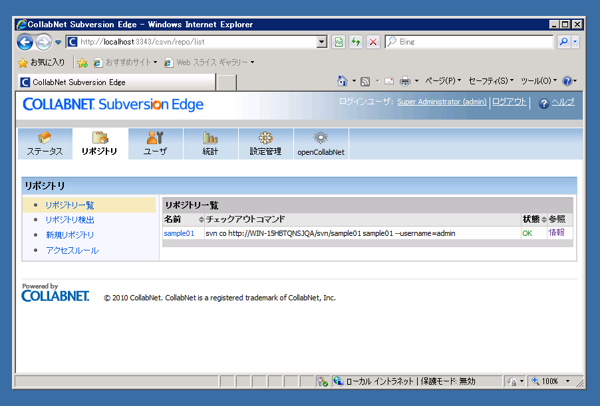The width and height of the screenshot is (600, 406).
Task: Refresh the page with the green arrows icon
Action: coord(356,42)
